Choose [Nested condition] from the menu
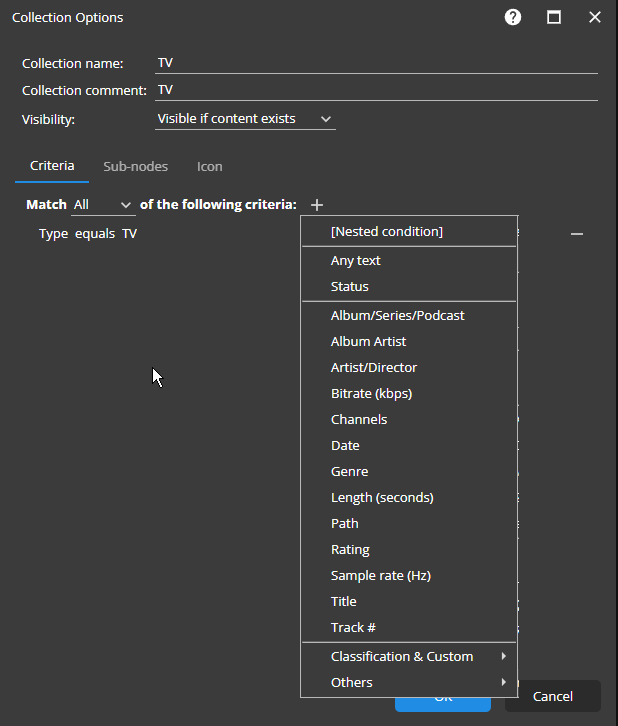The height and width of the screenshot is (726, 618). click(x=387, y=231)
